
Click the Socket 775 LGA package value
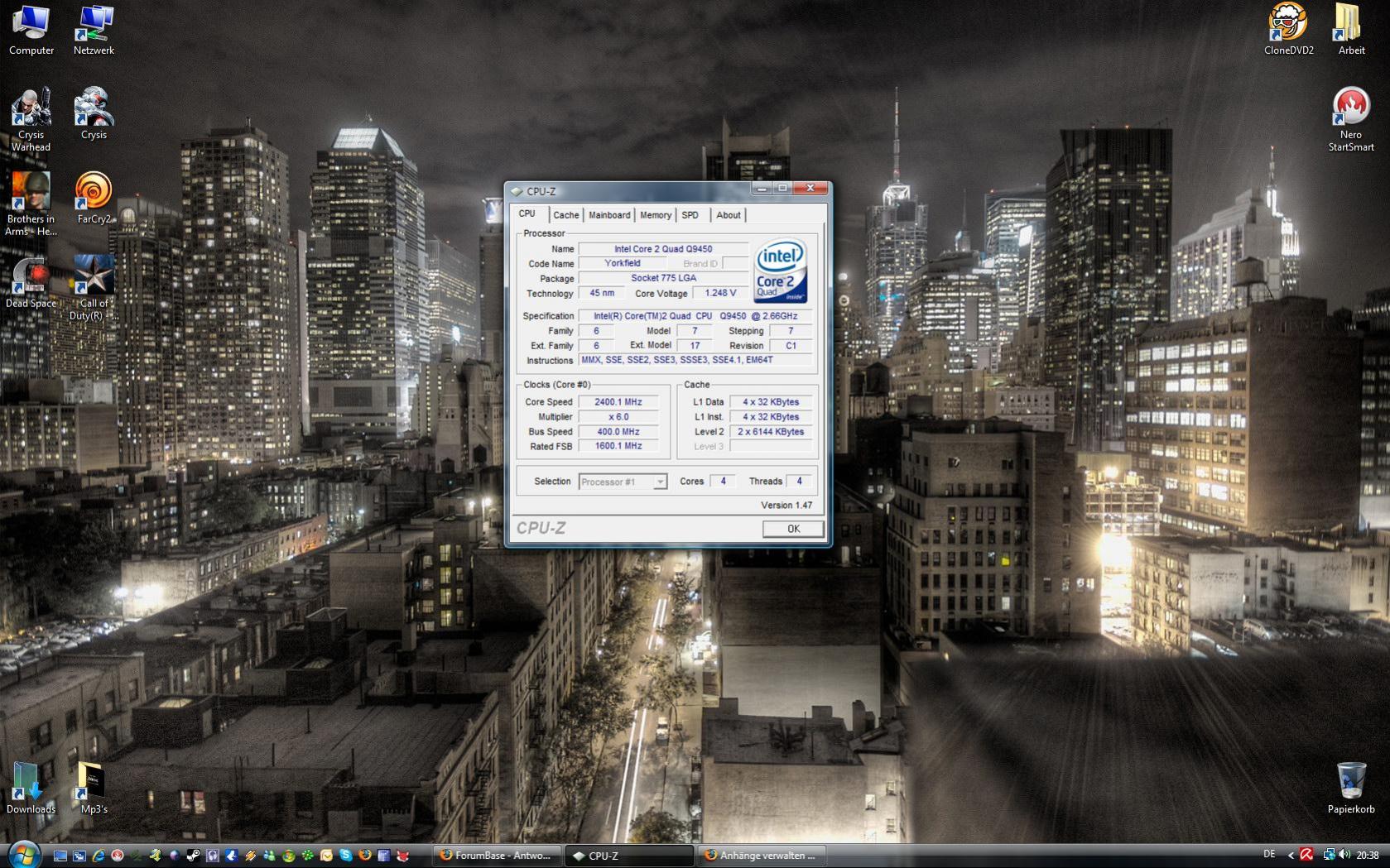[x=663, y=278]
